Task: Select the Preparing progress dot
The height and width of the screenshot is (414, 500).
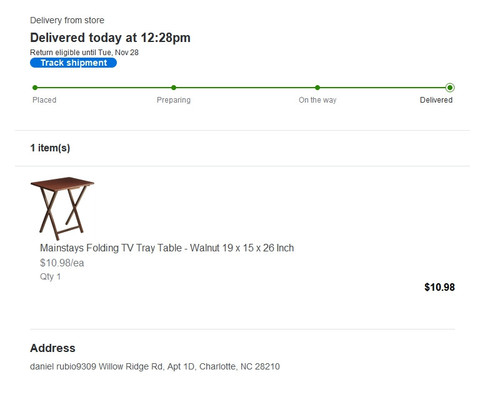Action: tap(174, 88)
